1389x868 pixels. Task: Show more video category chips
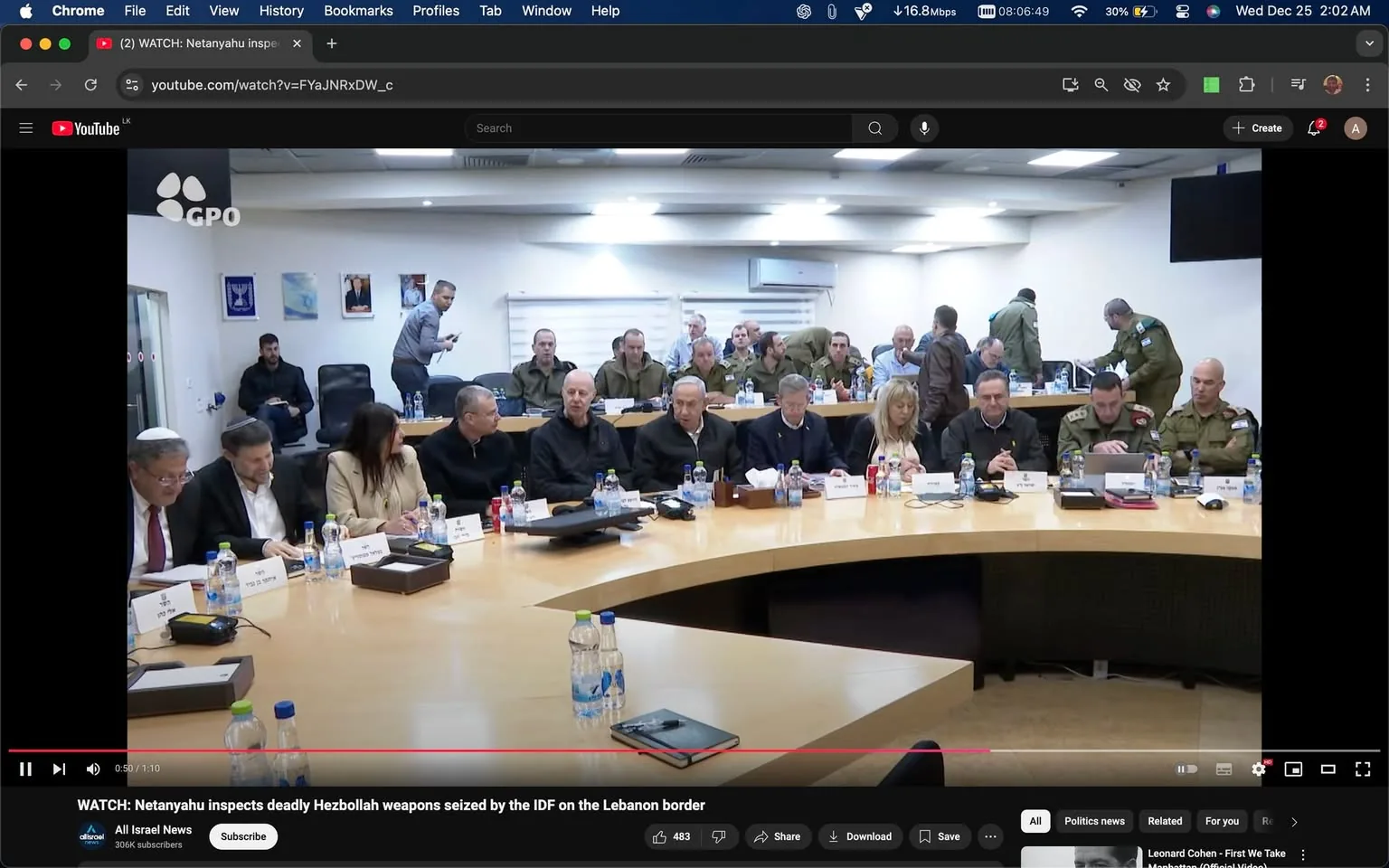(1293, 821)
